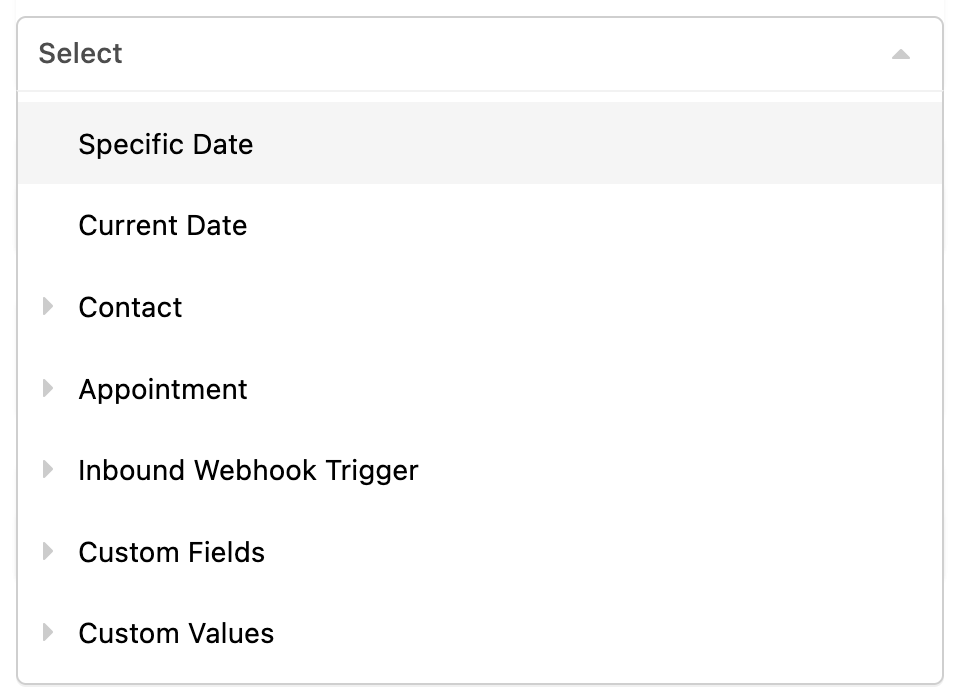
Task: Click the highlighted Specific Date row
Action: tap(480, 143)
